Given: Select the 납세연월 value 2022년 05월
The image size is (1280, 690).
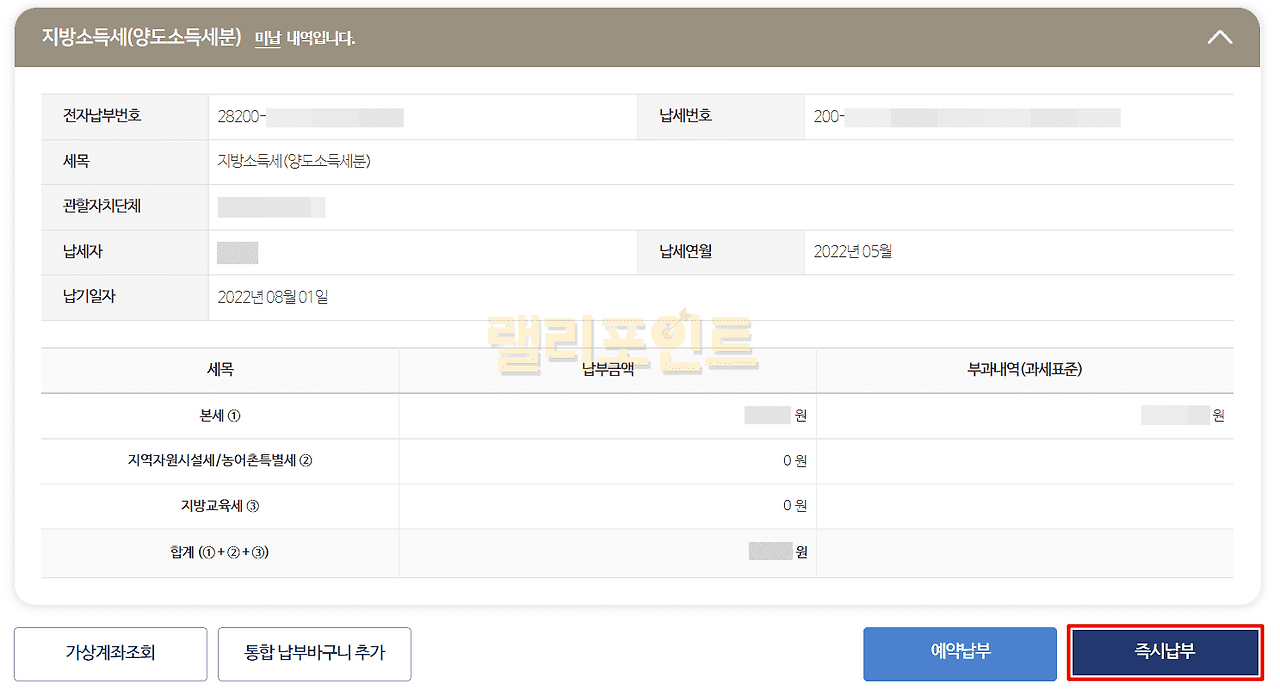Looking at the screenshot, I should tap(853, 252).
